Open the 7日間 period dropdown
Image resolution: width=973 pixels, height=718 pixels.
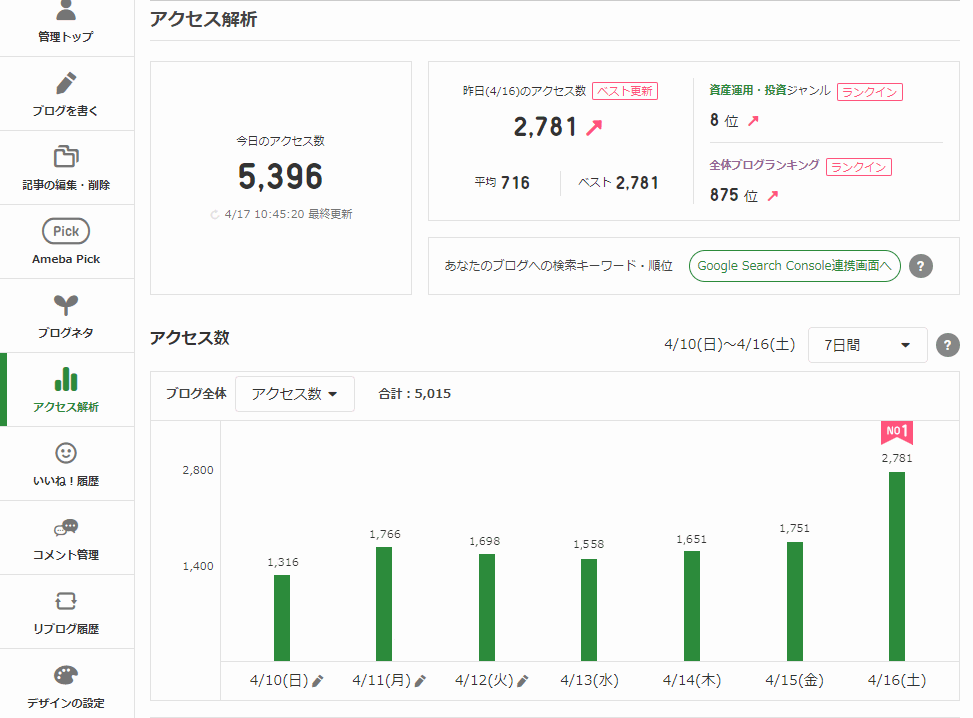(x=868, y=345)
